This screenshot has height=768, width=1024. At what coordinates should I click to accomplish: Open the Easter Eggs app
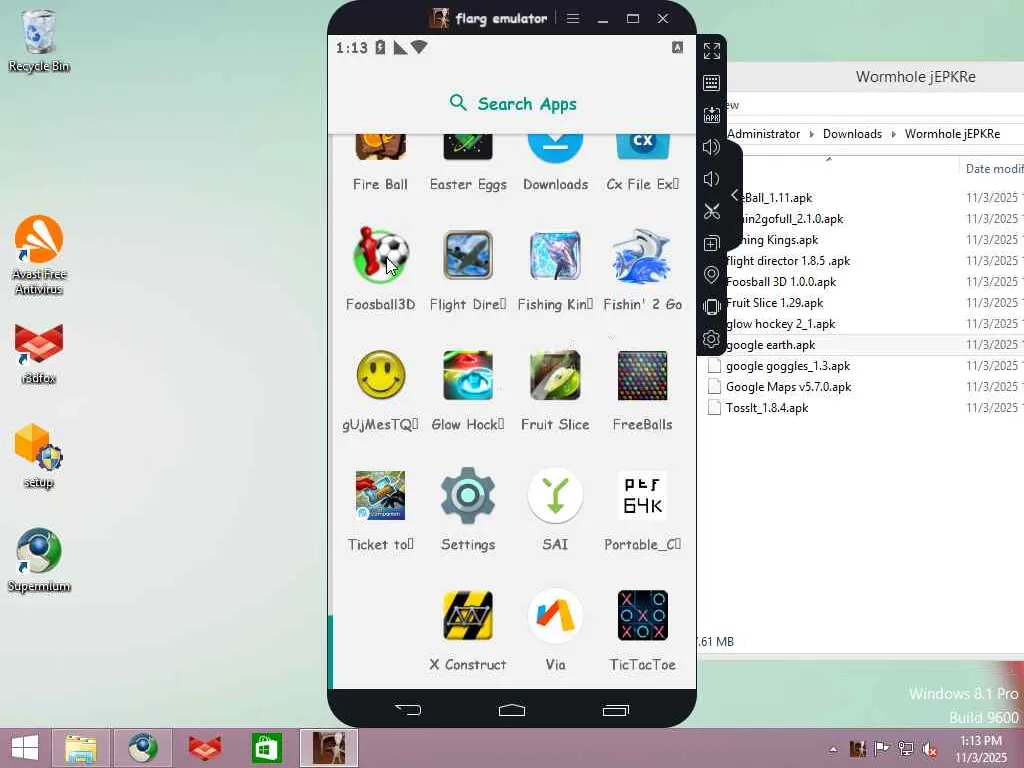[468, 146]
